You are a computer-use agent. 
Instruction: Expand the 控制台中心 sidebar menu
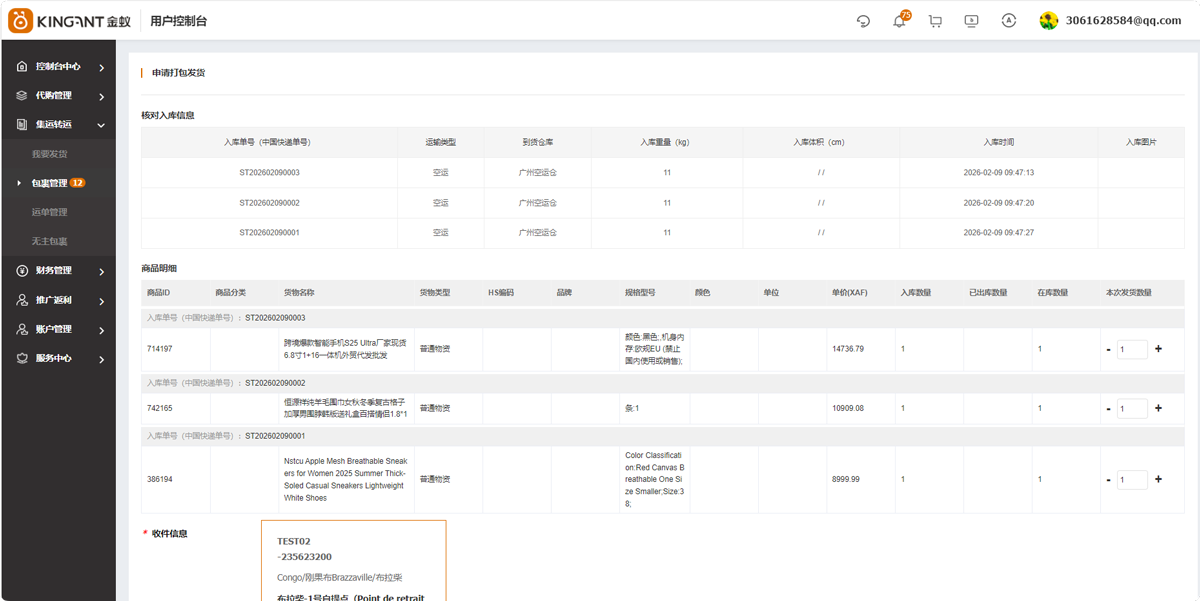tap(60, 67)
